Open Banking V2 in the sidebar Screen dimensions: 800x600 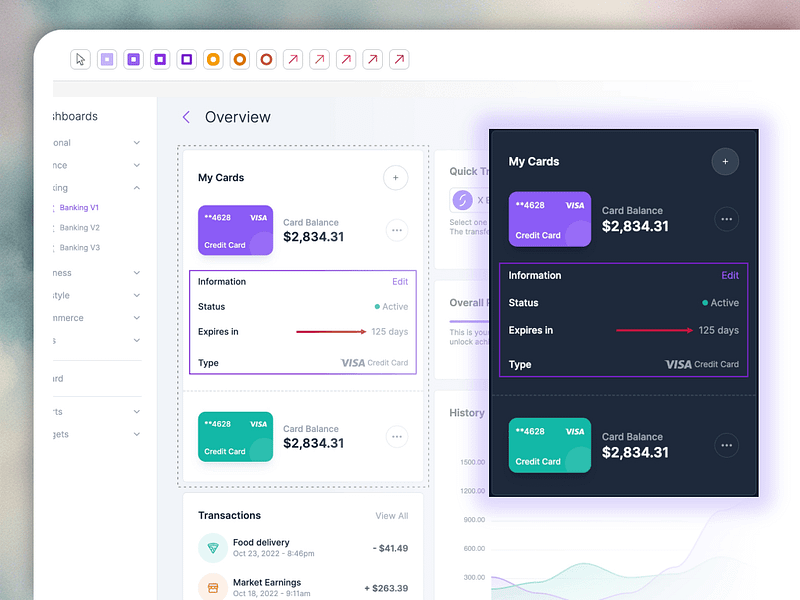80,228
